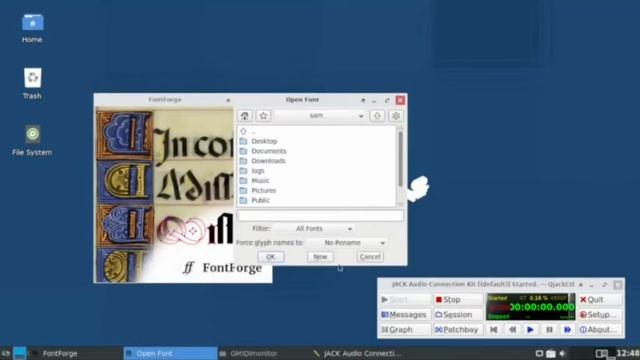Switch to JACK Audio Connection taskbar entry

pyautogui.click(x=357, y=353)
